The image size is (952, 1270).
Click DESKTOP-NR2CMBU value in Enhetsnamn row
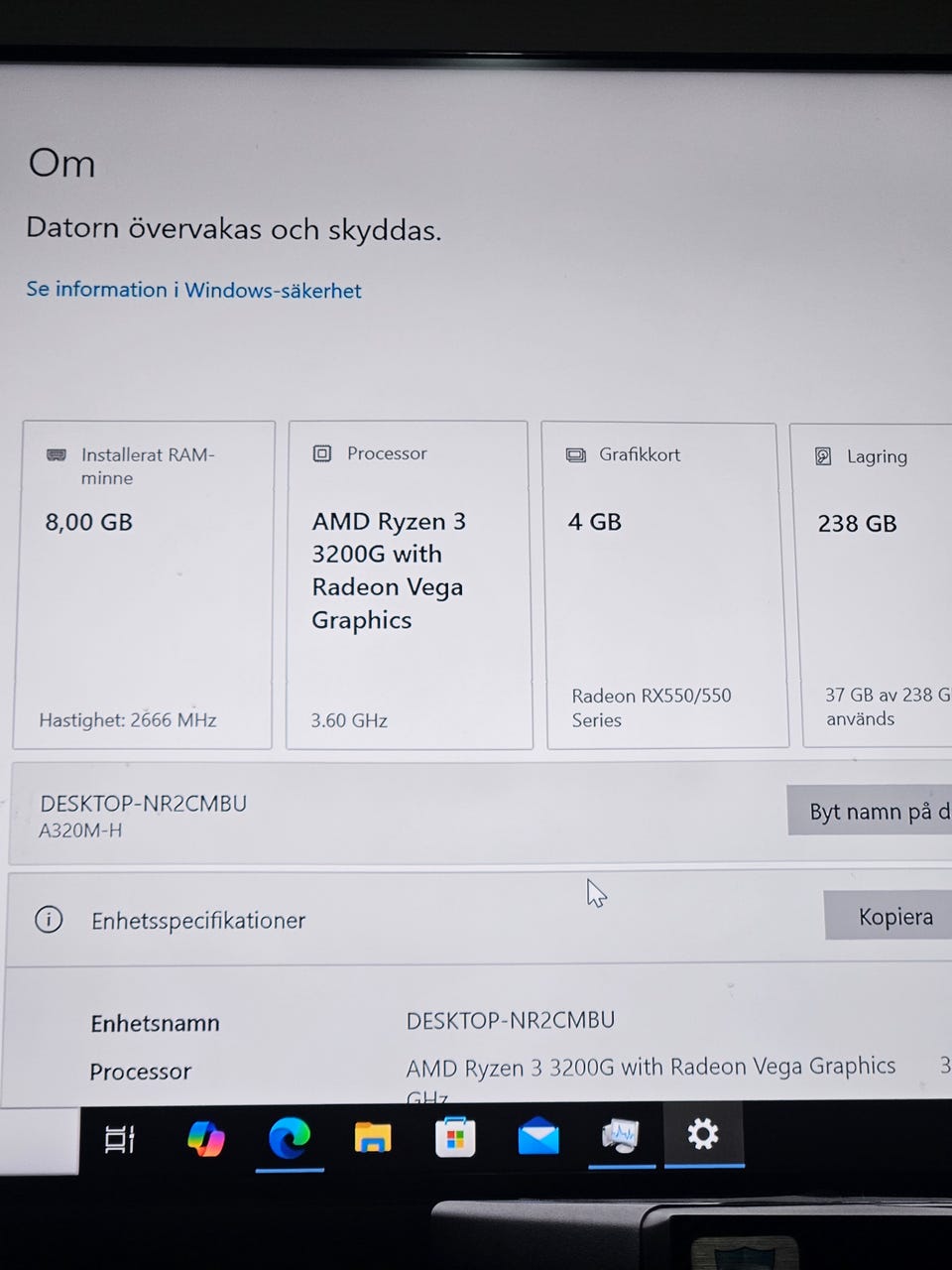(x=511, y=1020)
